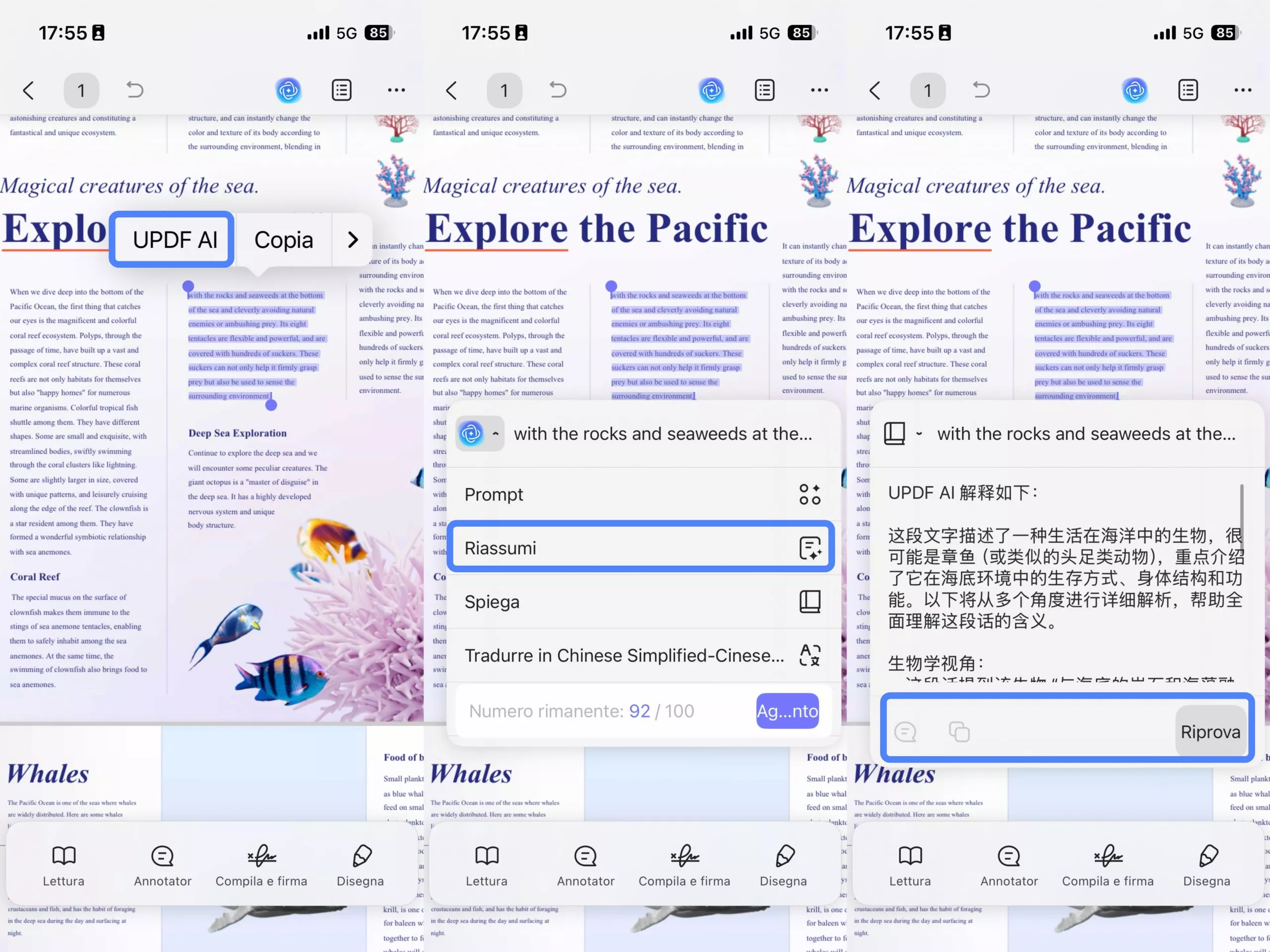Viewport: 1270px width, 952px height.
Task: Open the Compila e firma tool
Action: (261, 865)
